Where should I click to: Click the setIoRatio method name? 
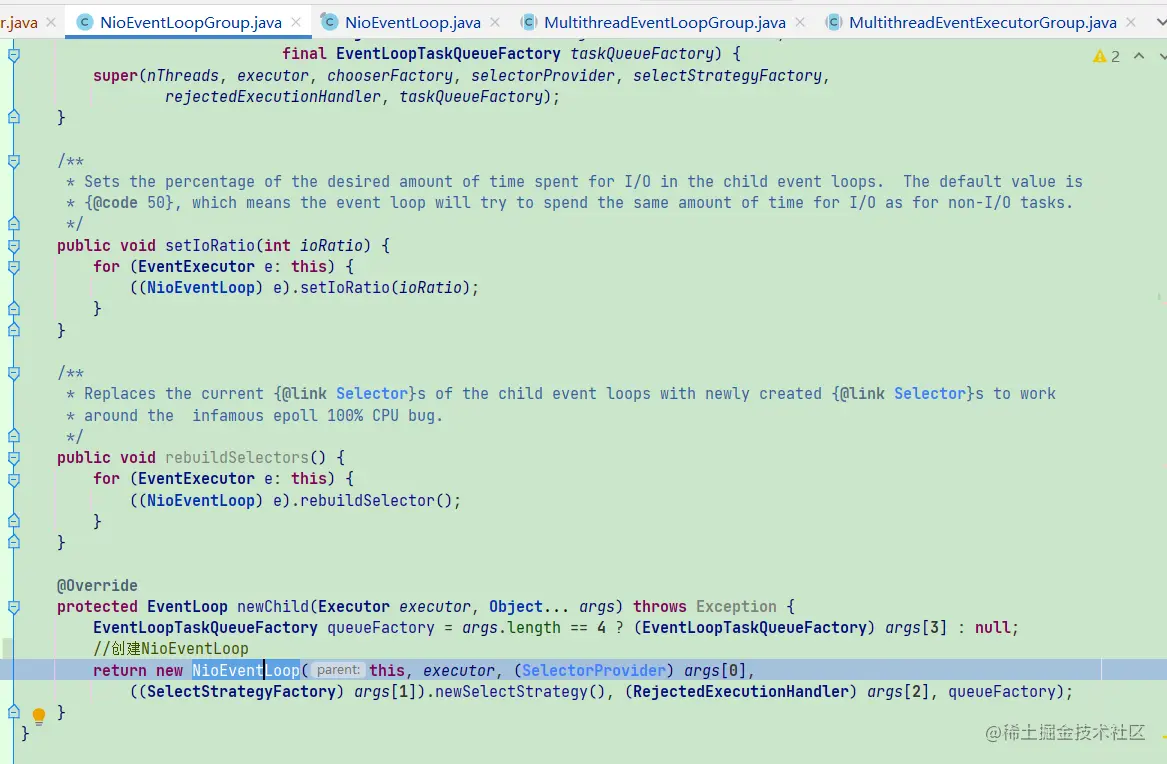click(210, 245)
